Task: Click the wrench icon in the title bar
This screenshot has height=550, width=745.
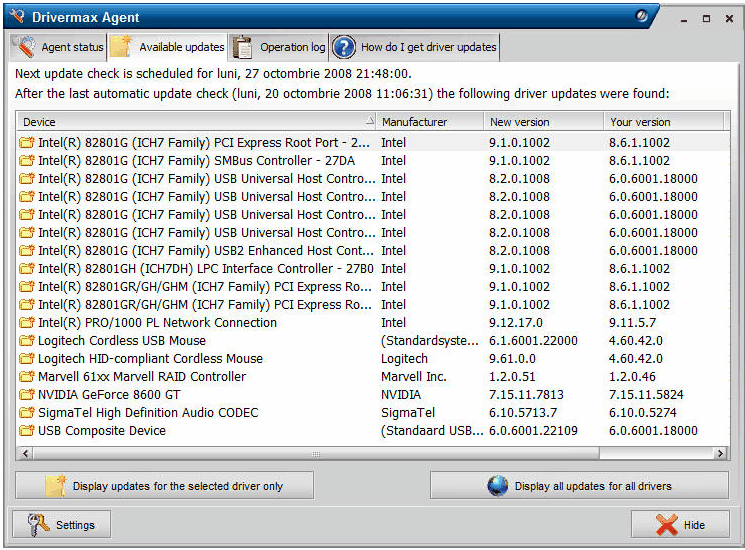Action: click(x=16, y=17)
